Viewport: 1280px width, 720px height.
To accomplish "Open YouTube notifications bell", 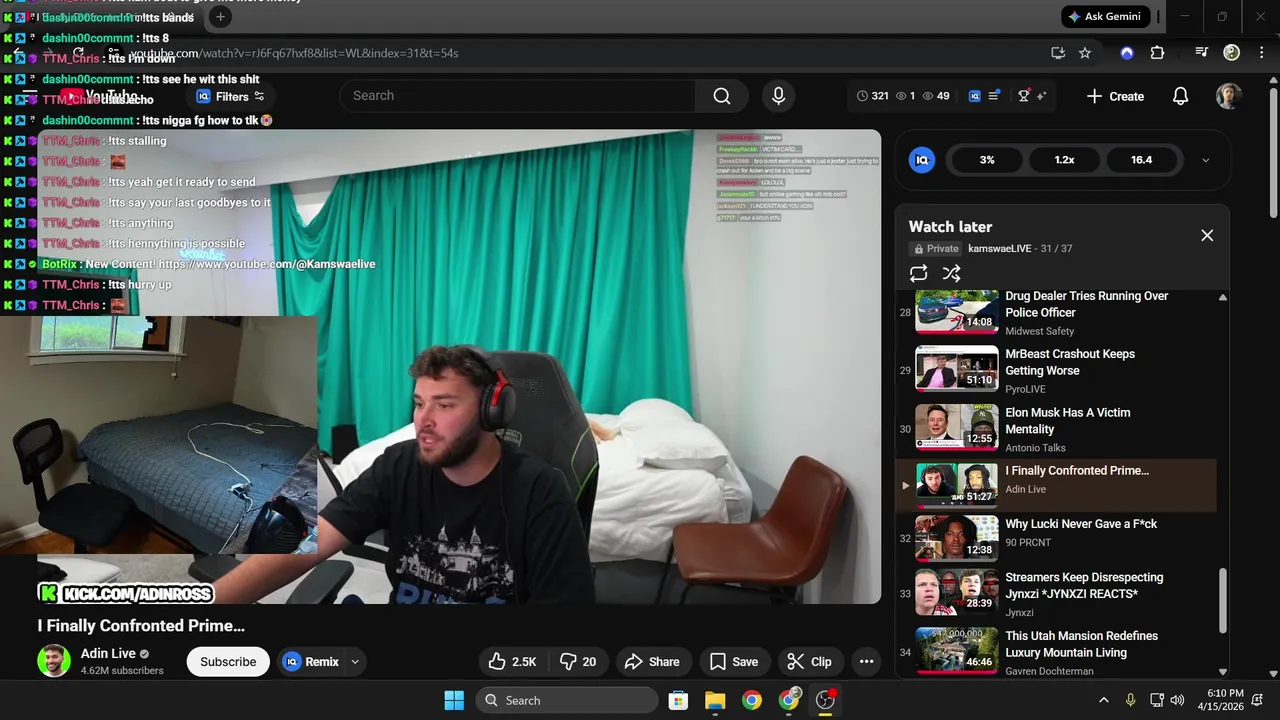I will coord(1180,96).
